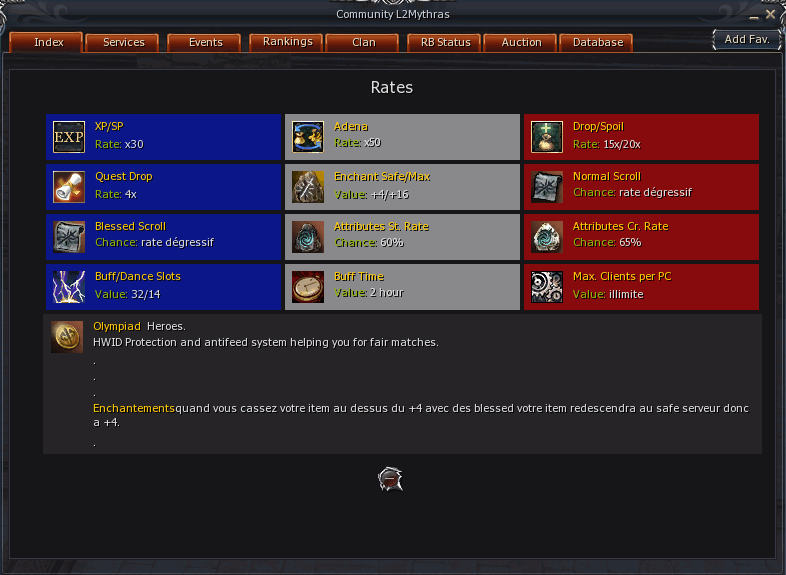
Task: Click the Drop/Spoil pouch icon
Action: coord(547,137)
